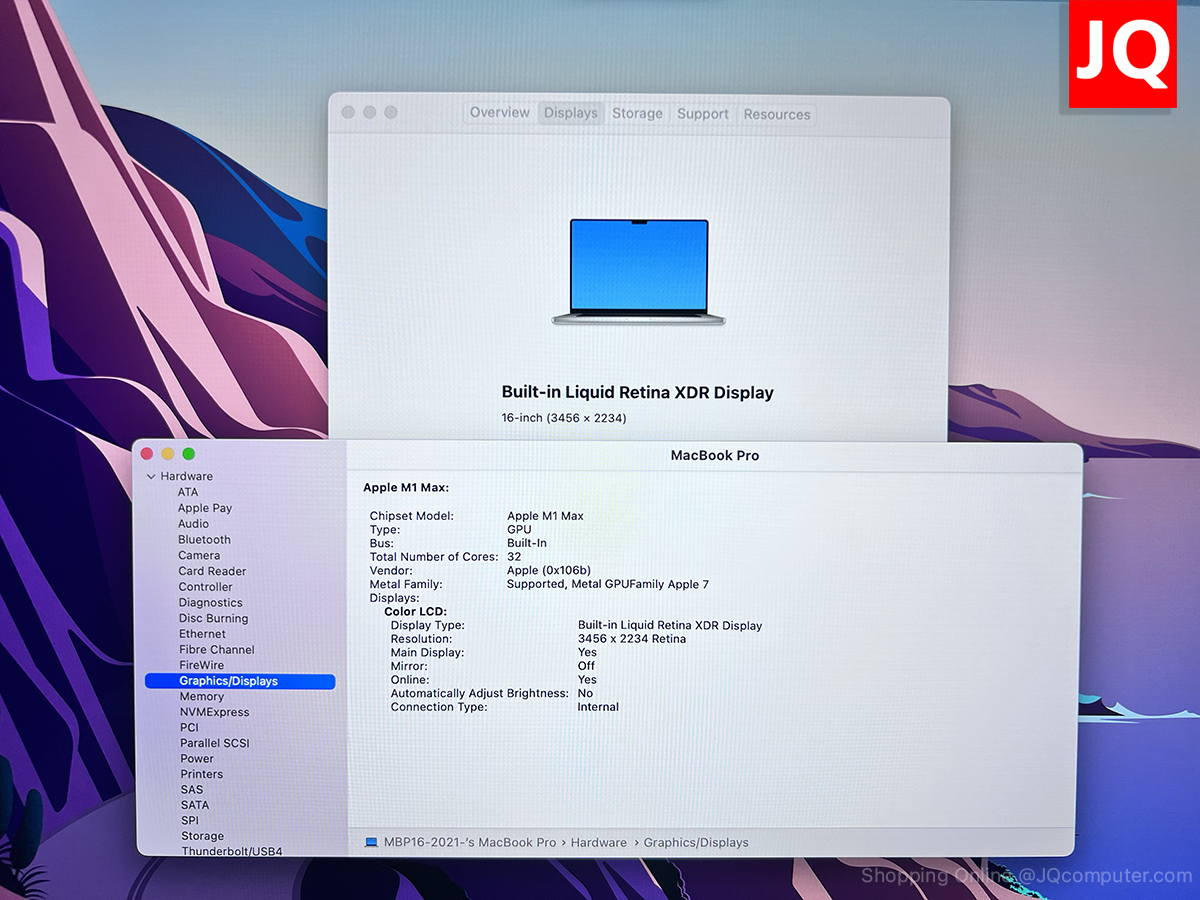Select Printers in the sidebar

point(202,774)
